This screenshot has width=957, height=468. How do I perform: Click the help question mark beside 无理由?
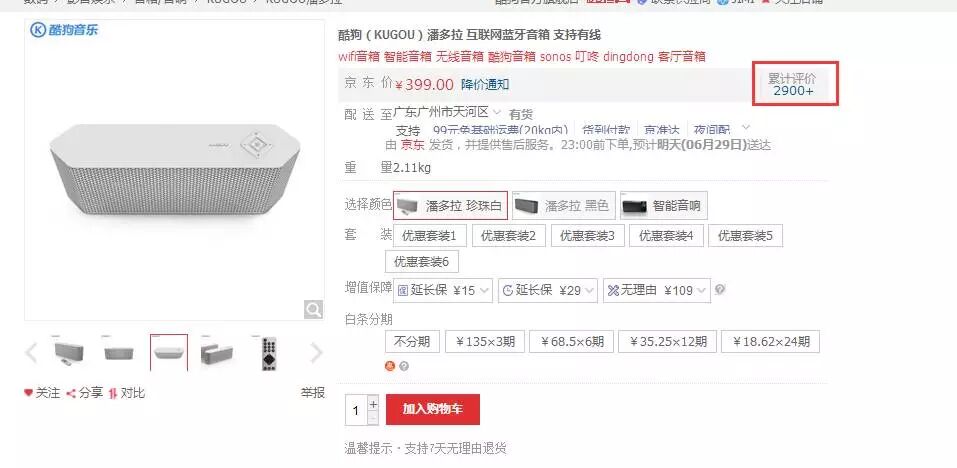[720, 290]
